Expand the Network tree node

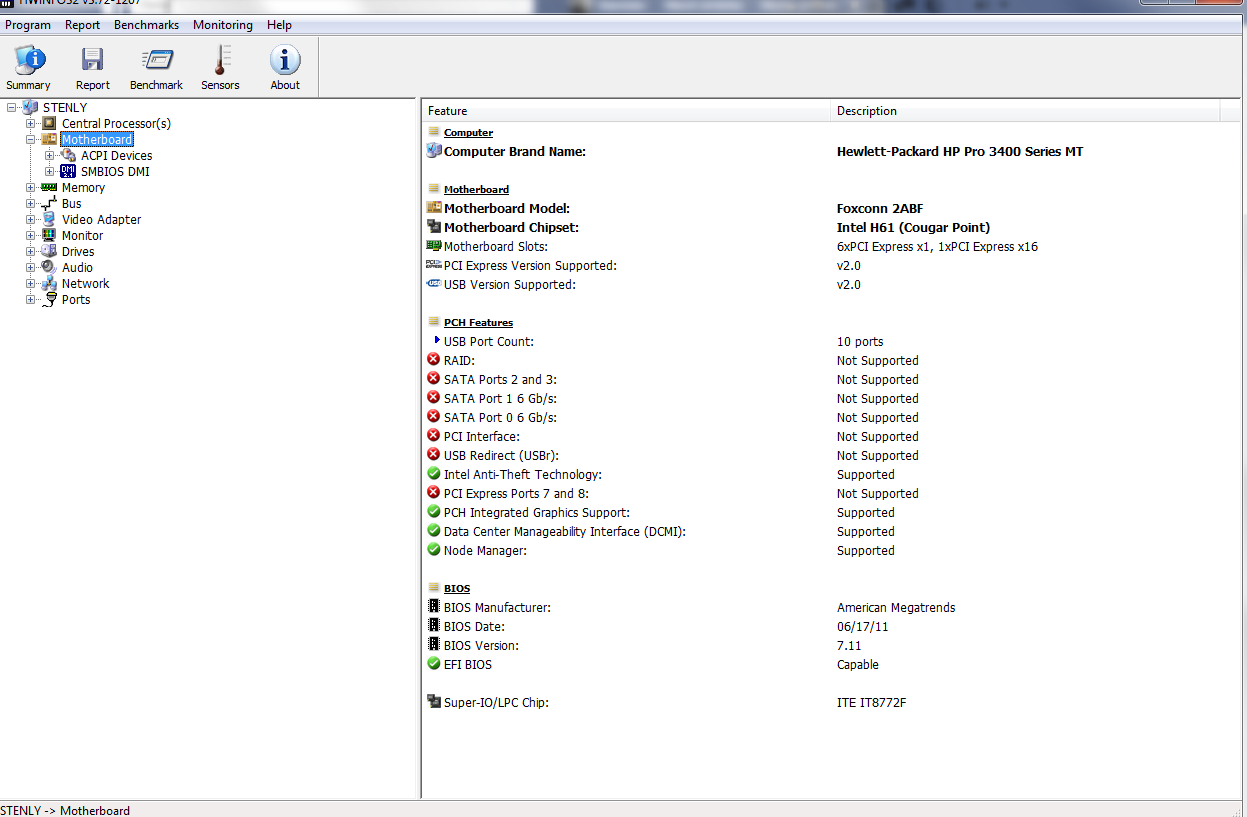coord(31,283)
